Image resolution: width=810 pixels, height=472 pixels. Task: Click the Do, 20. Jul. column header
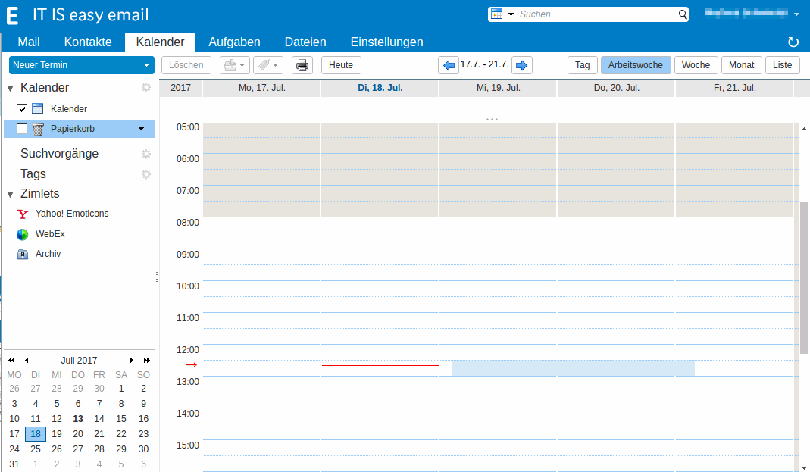tap(616, 88)
